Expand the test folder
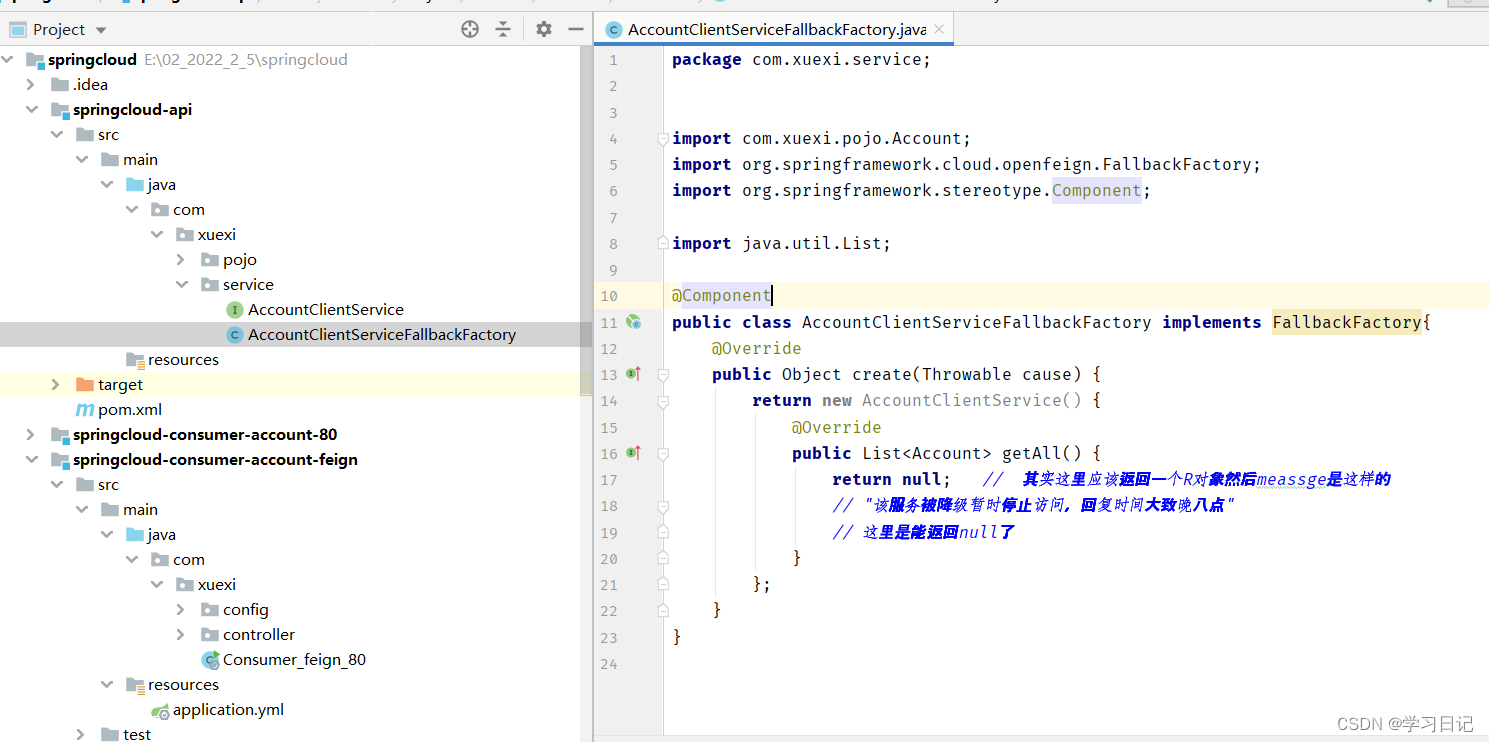1489x742 pixels. coord(82,735)
